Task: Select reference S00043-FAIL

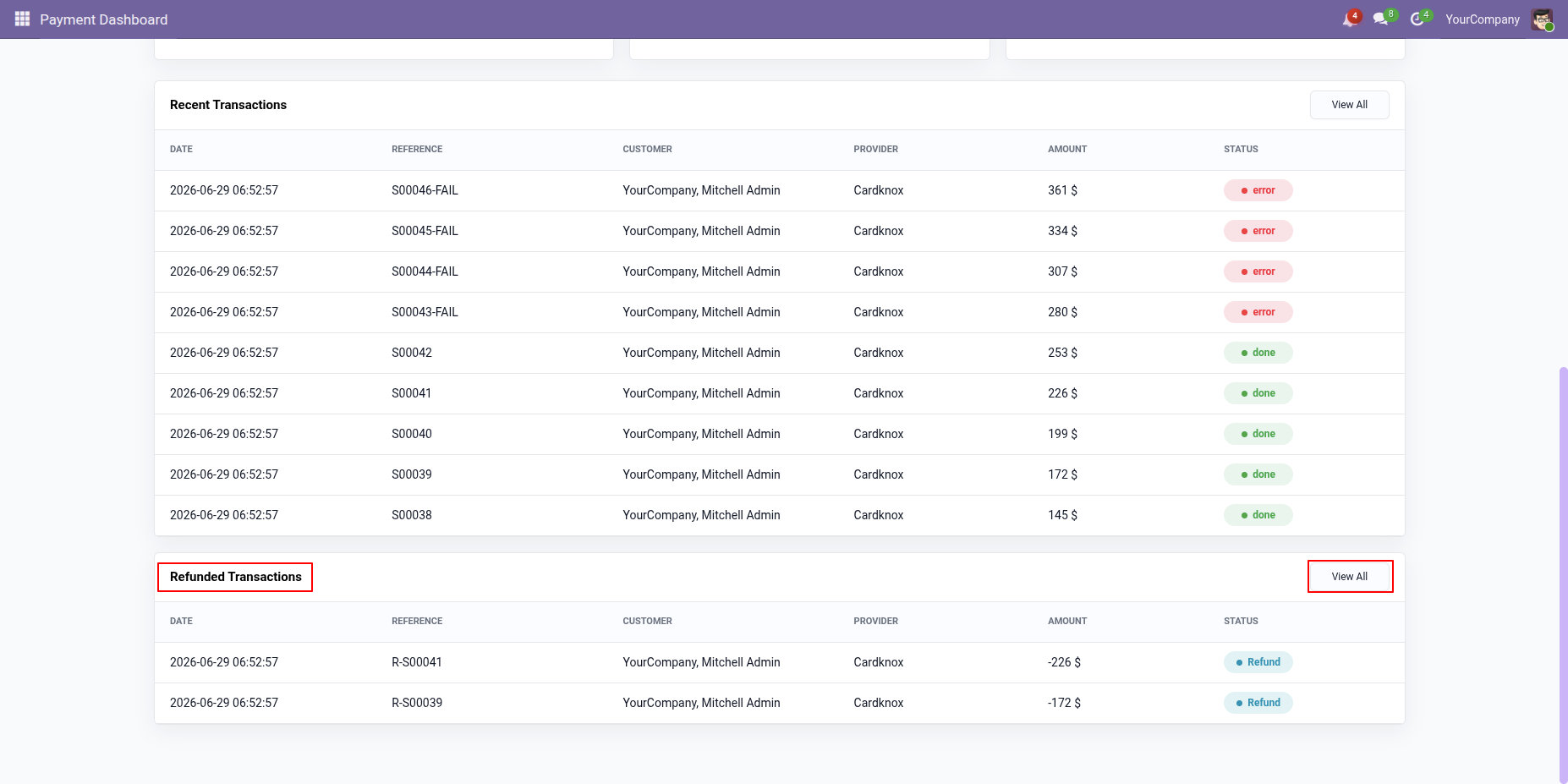Action: point(425,312)
